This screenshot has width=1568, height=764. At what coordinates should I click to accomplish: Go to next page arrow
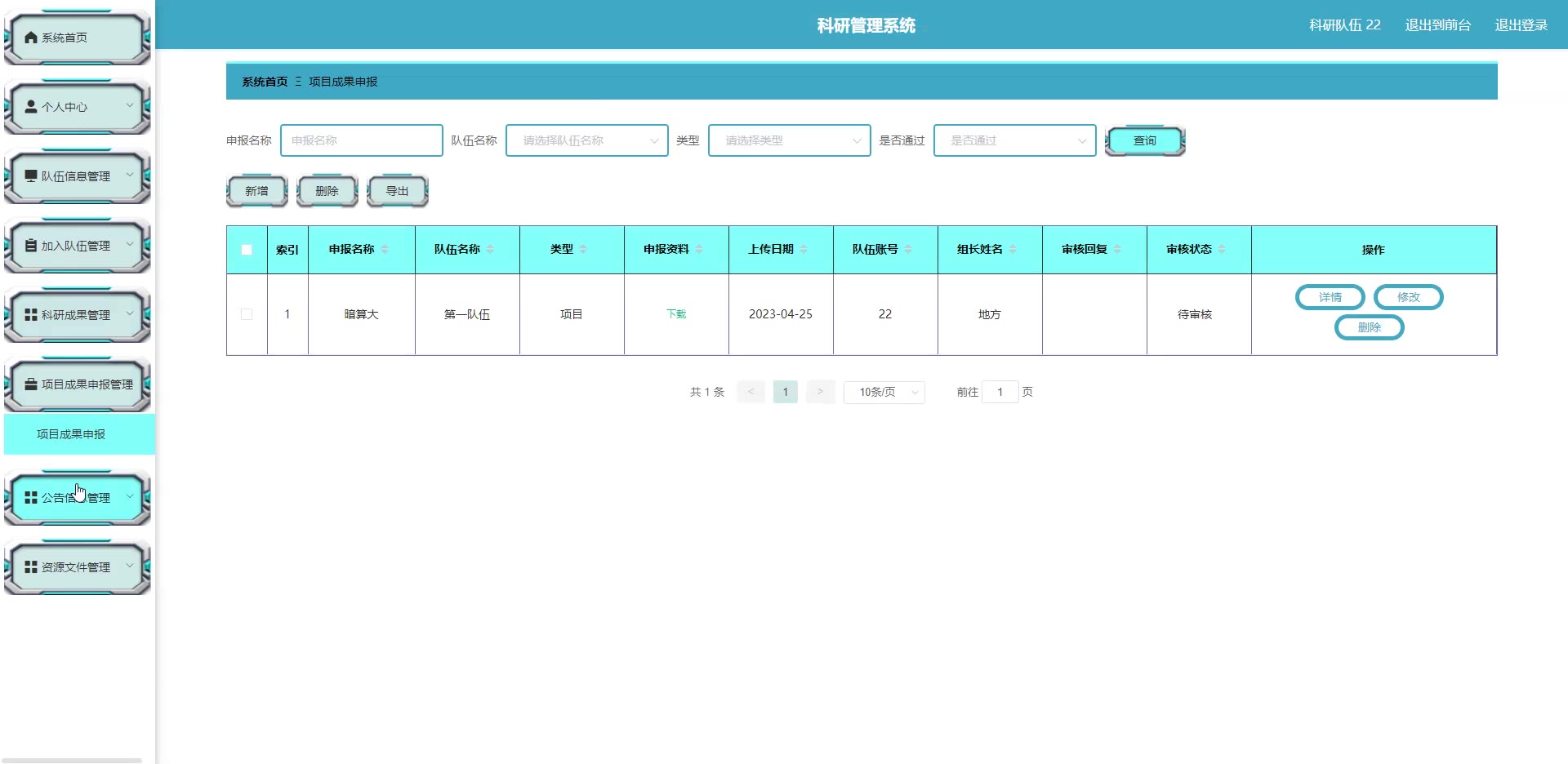pos(820,393)
